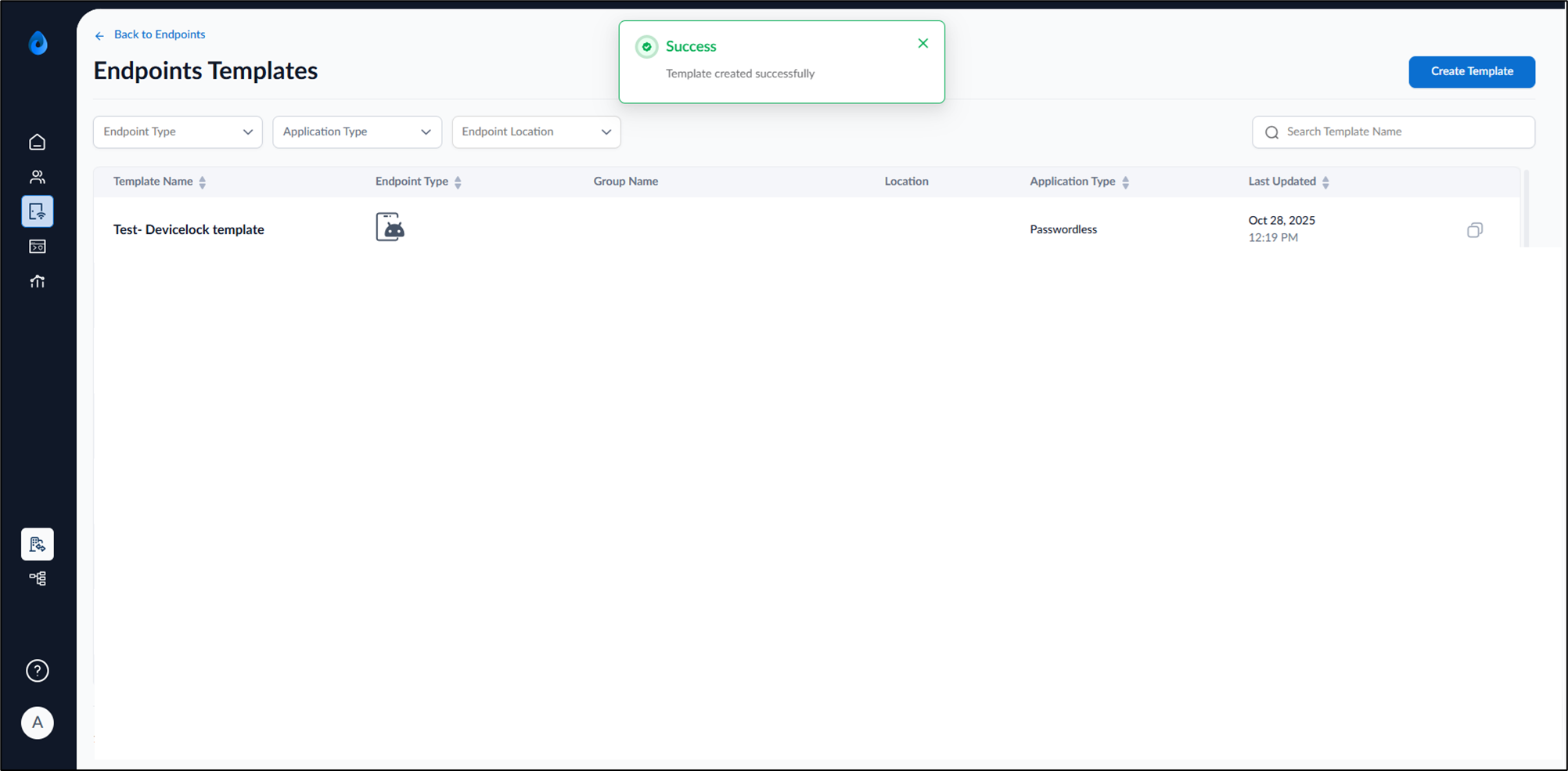
Task: Expand the Endpoint Location filter dropdown
Action: [x=536, y=132]
